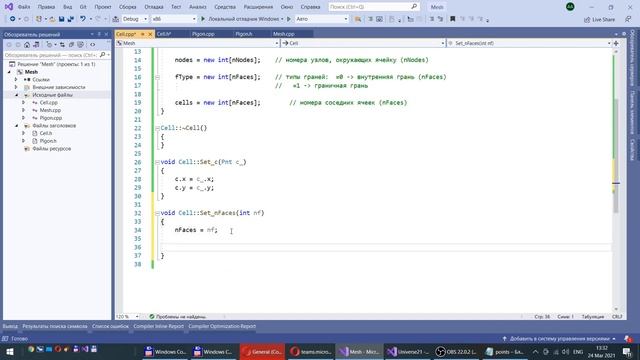Click the search magnifier in top search box
Image resolution: width=640 pixels, height=360 pixels.
click(414, 7)
